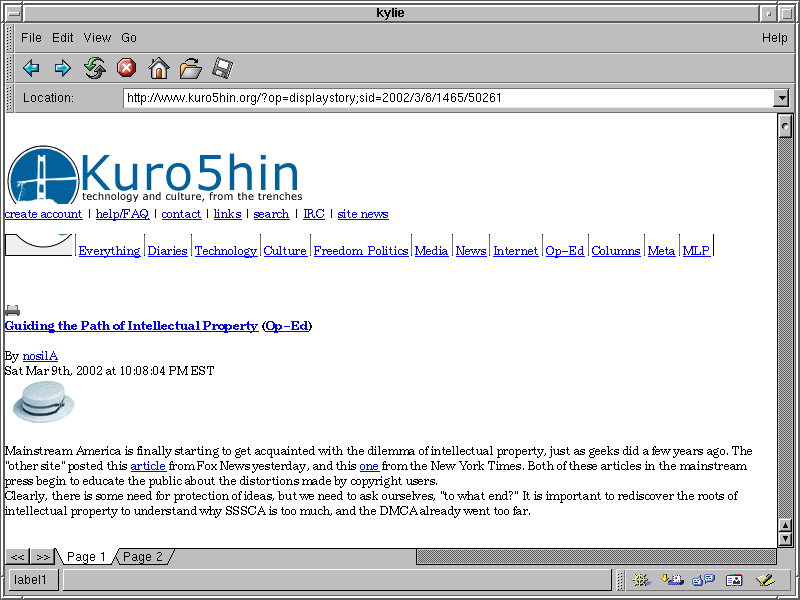The width and height of the screenshot is (800, 600).
Task: Open the Diaries section link
Action: (x=167, y=251)
